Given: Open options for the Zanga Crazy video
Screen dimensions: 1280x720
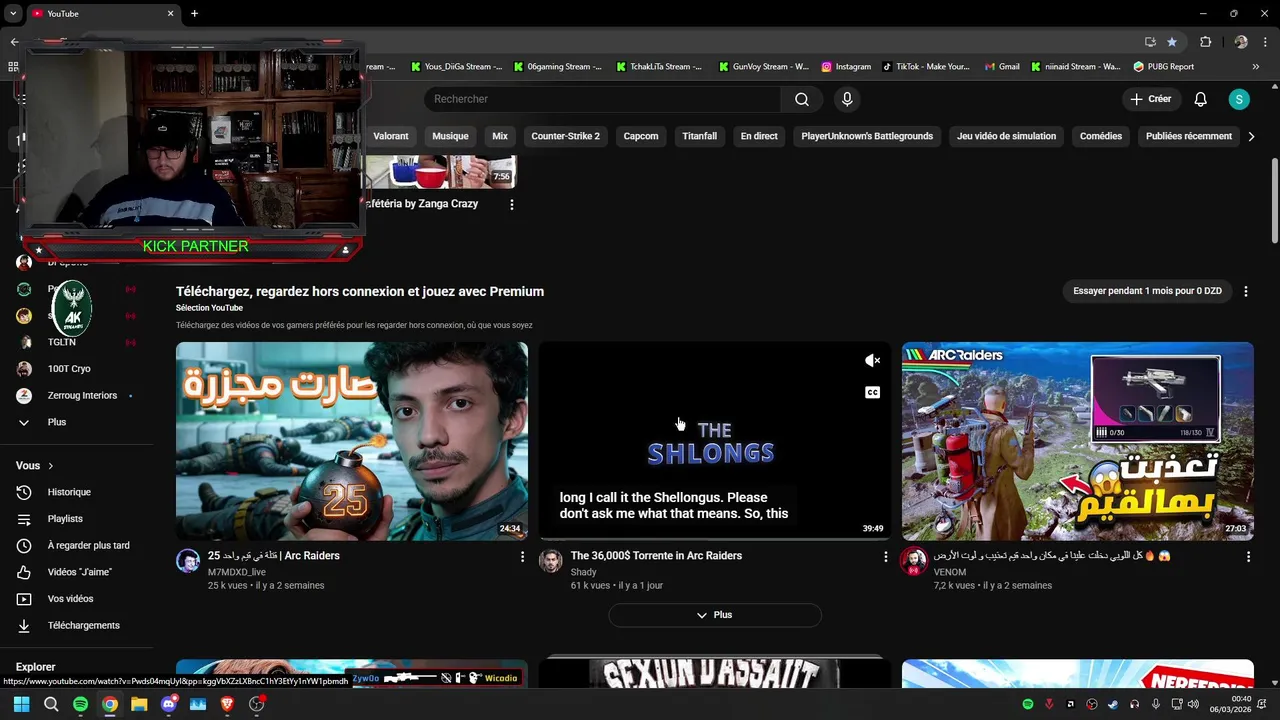Looking at the screenshot, I should click(512, 204).
